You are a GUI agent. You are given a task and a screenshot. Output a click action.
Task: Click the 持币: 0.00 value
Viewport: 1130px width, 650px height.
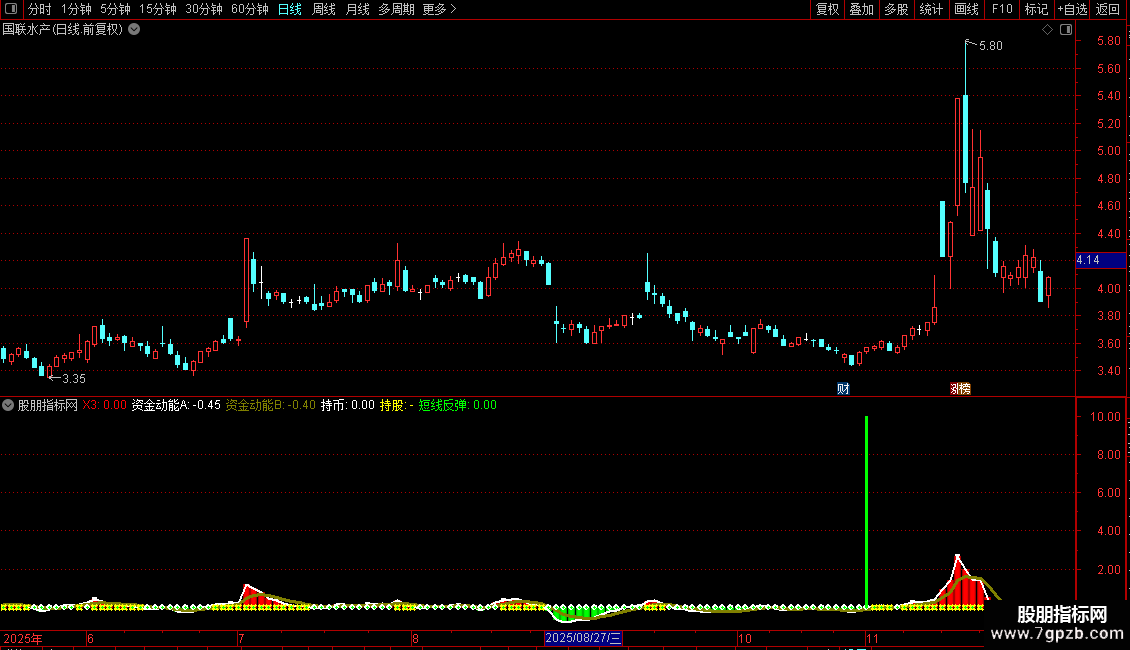[347, 405]
